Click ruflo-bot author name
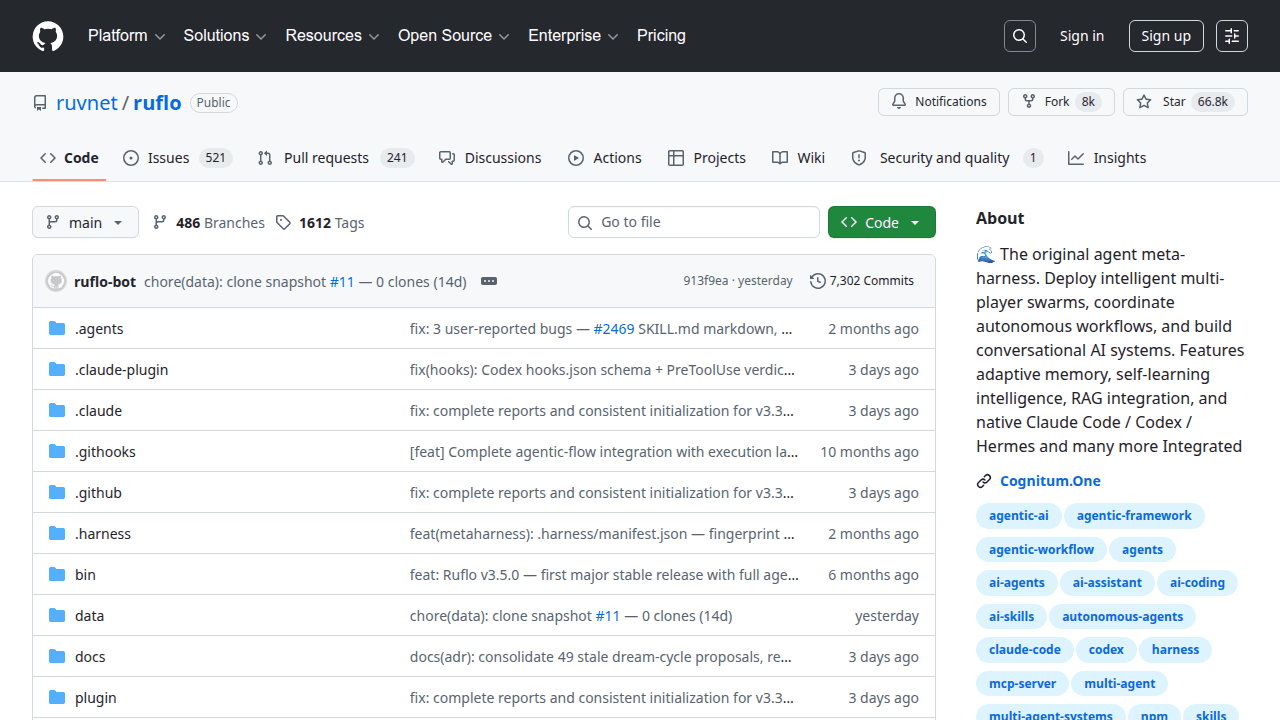This screenshot has width=1280, height=720. pyautogui.click(x=105, y=281)
